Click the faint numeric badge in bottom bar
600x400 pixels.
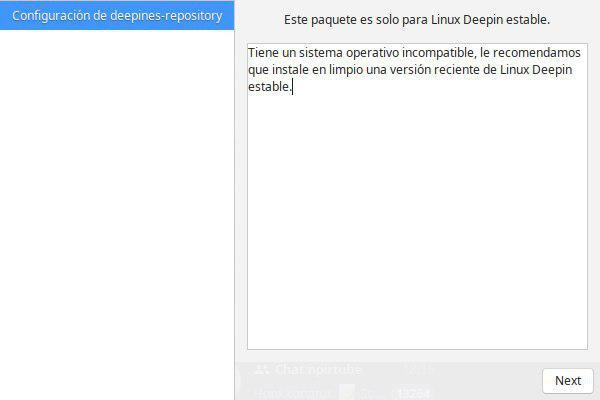(x=412, y=393)
